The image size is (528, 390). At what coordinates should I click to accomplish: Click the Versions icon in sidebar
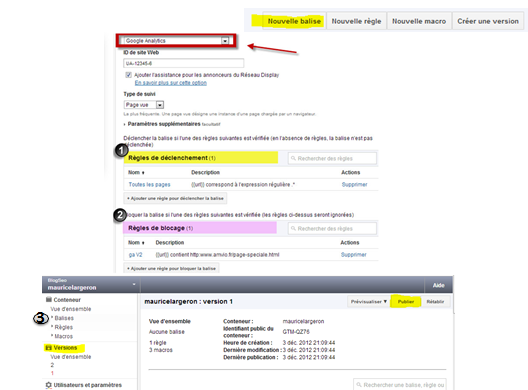[48, 348]
